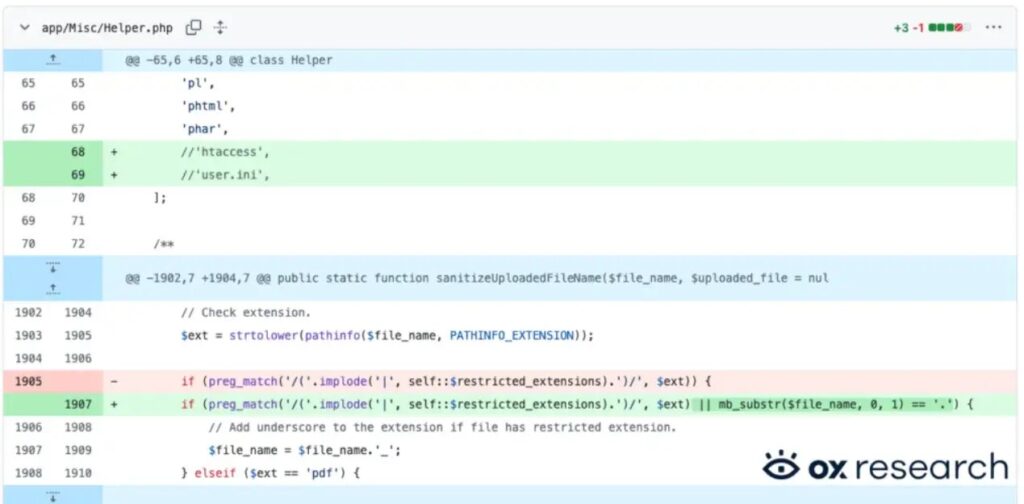Select added line number 69
Screen dimensions: 1024x504
pos(78,175)
